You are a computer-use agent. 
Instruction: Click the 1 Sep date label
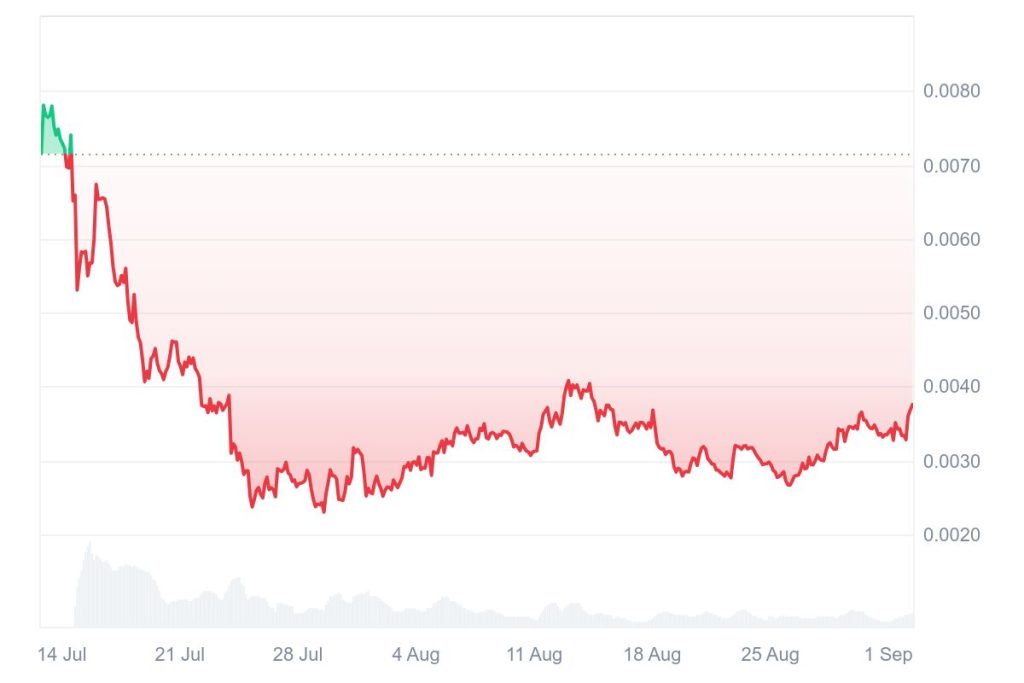[x=888, y=654]
